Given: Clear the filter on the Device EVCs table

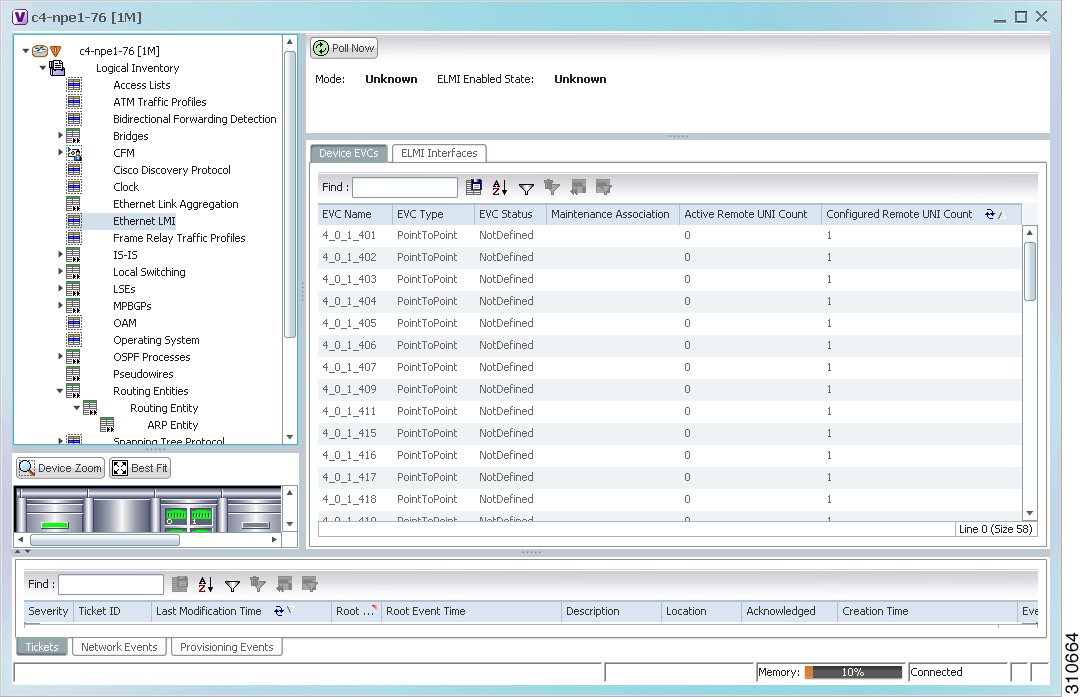Looking at the screenshot, I should coord(552,187).
